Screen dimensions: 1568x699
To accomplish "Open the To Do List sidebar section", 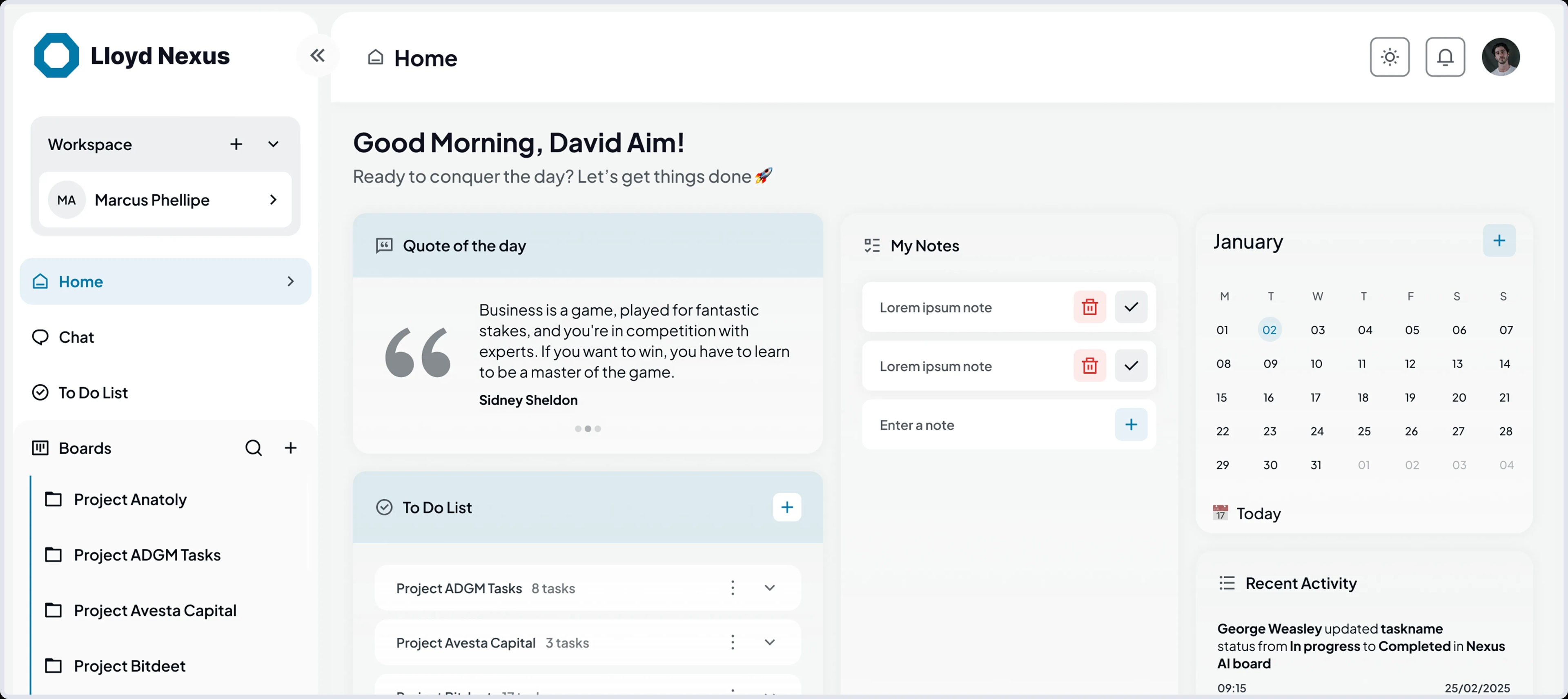I will pos(92,392).
